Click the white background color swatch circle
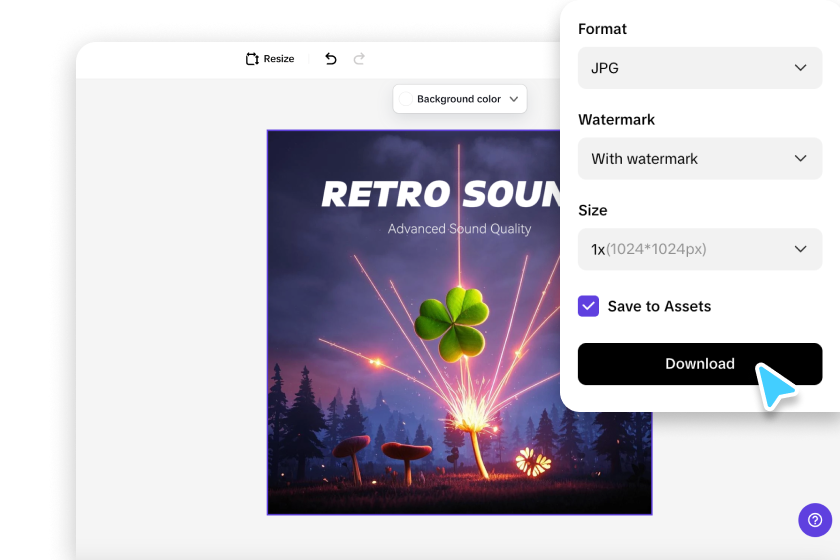Screen dimensions: 840x560 [x=406, y=99]
